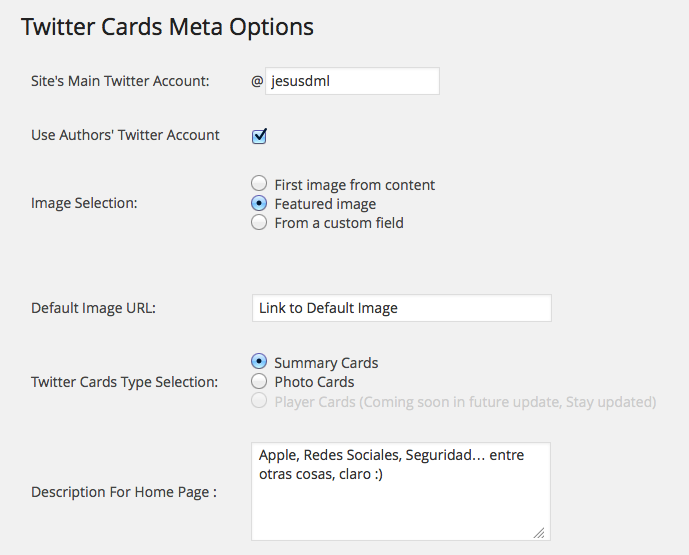Click the Twitter Cards Meta Options heading
This screenshot has height=555, width=689.
(x=167, y=27)
